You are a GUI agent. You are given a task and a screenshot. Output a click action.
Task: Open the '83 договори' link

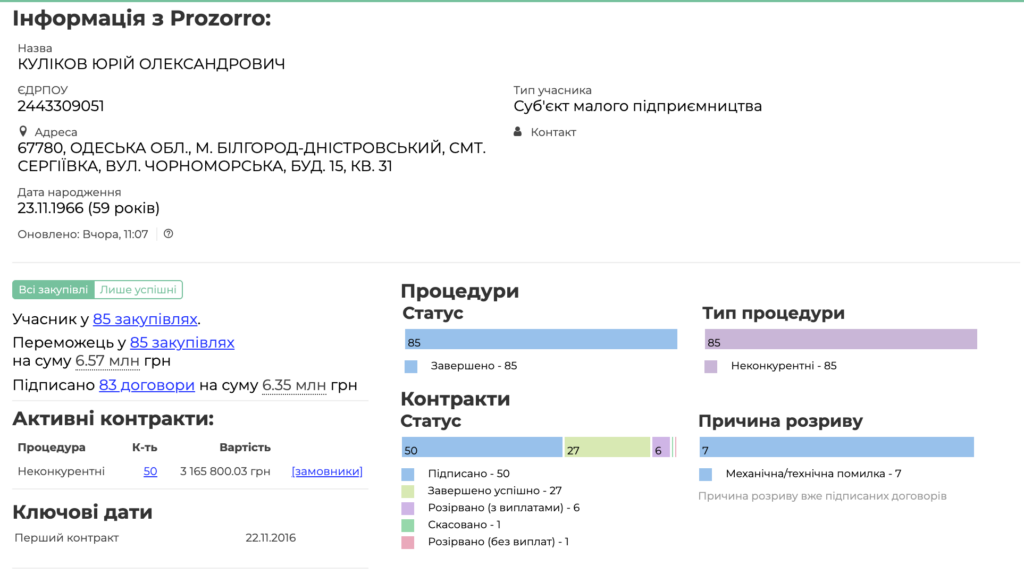coord(147,385)
